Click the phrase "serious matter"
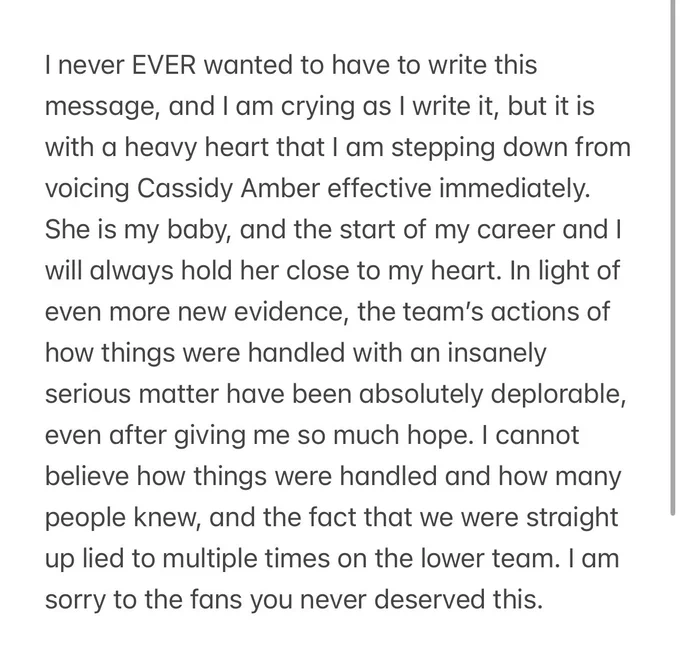 pyautogui.click(x=132, y=394)
